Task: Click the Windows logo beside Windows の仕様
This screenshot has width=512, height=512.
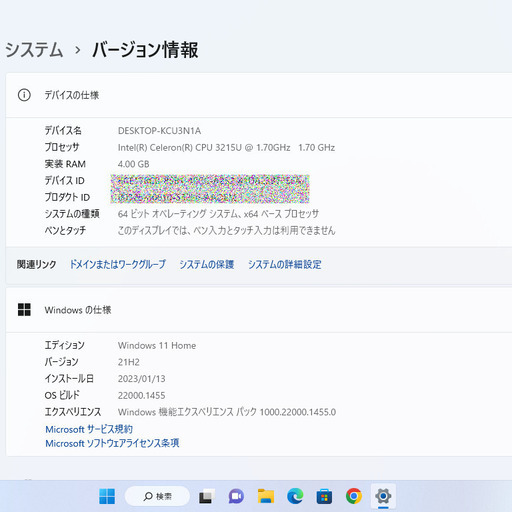Action: [x=24, y=310]
